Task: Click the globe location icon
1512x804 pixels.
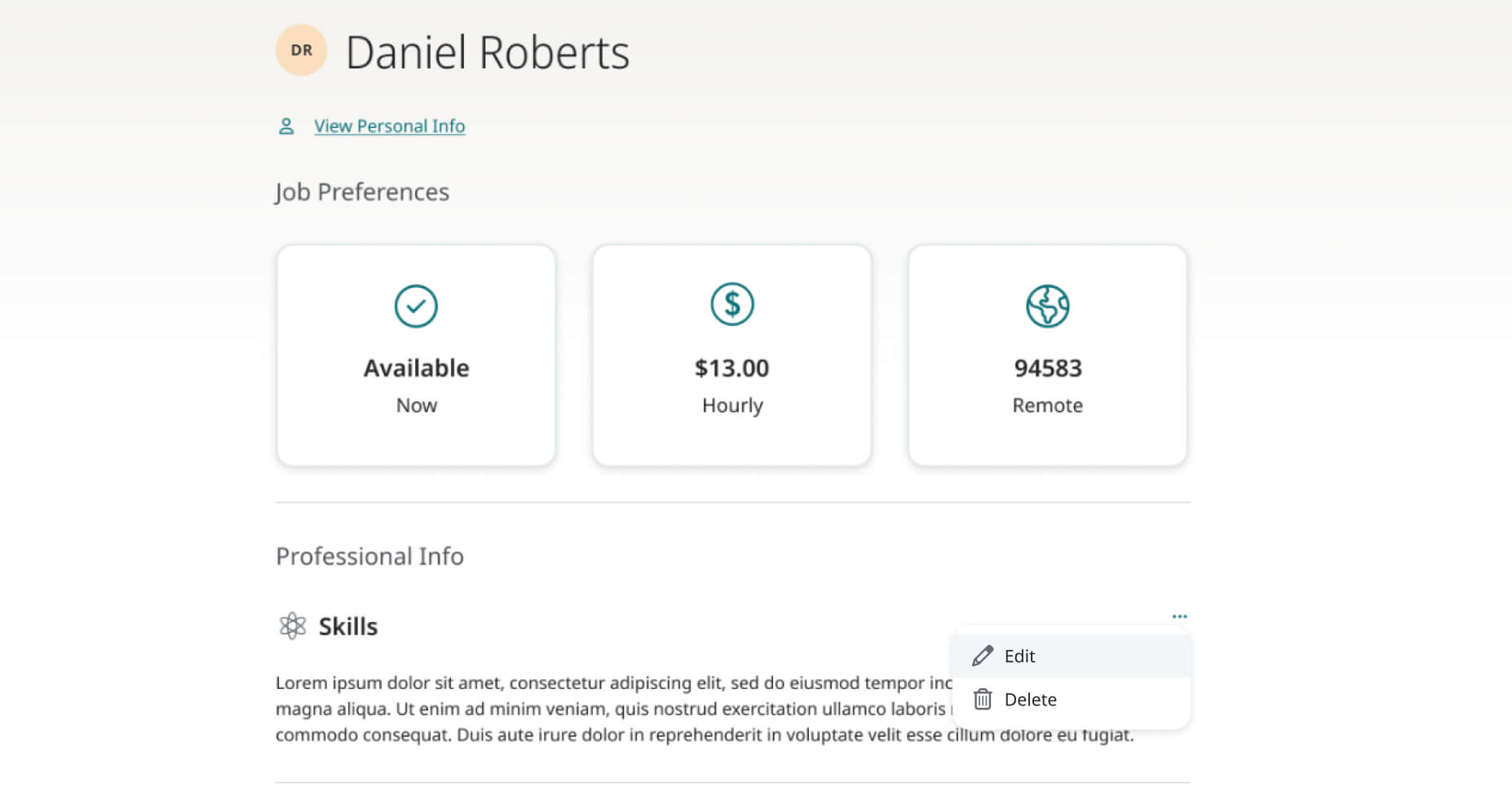Action: [x=1048, y=306]
